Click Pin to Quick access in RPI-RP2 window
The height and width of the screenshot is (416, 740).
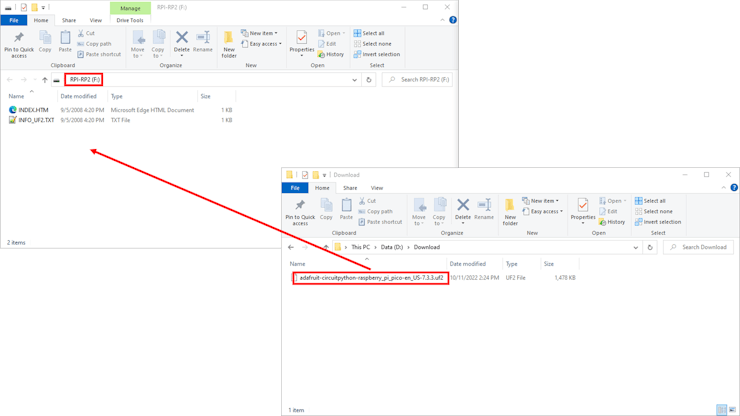[19, 45]
